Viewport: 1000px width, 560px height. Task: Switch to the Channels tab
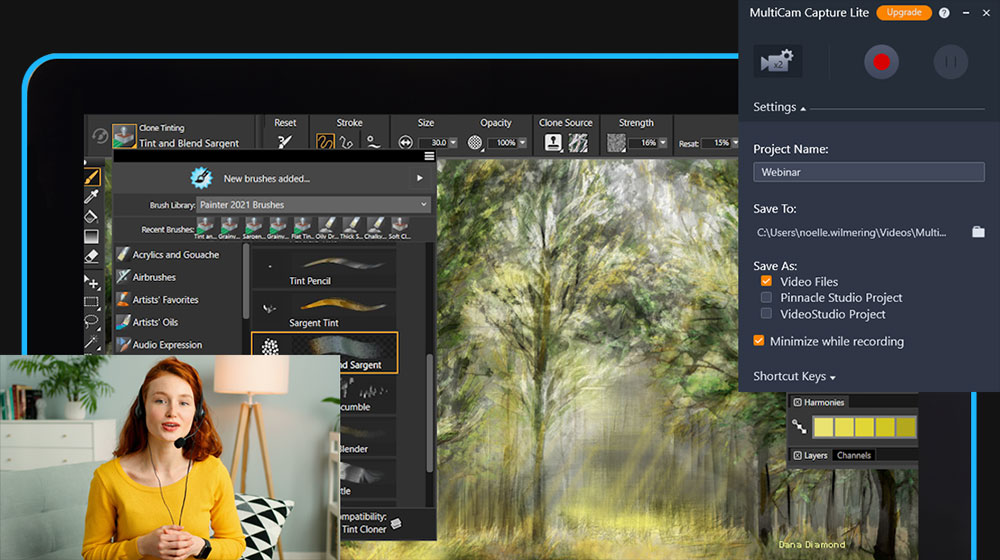tap(853, 456)
